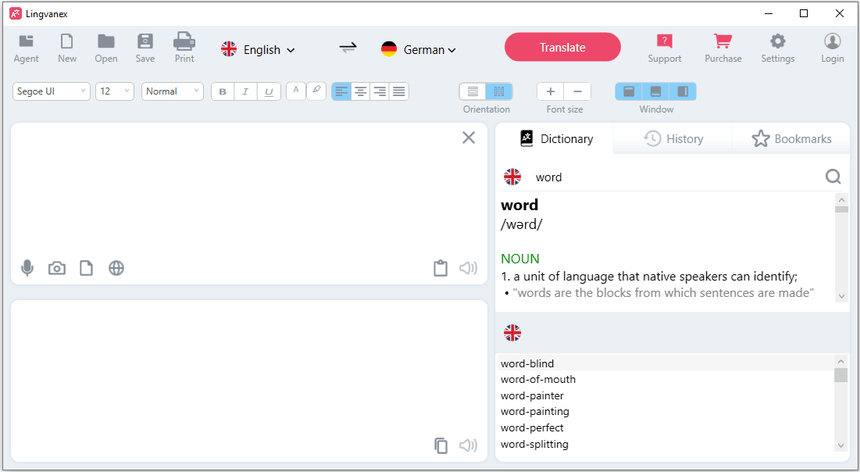Translate a file using document icon
Viewport: 860px width, 472px height.
(86, 268)
